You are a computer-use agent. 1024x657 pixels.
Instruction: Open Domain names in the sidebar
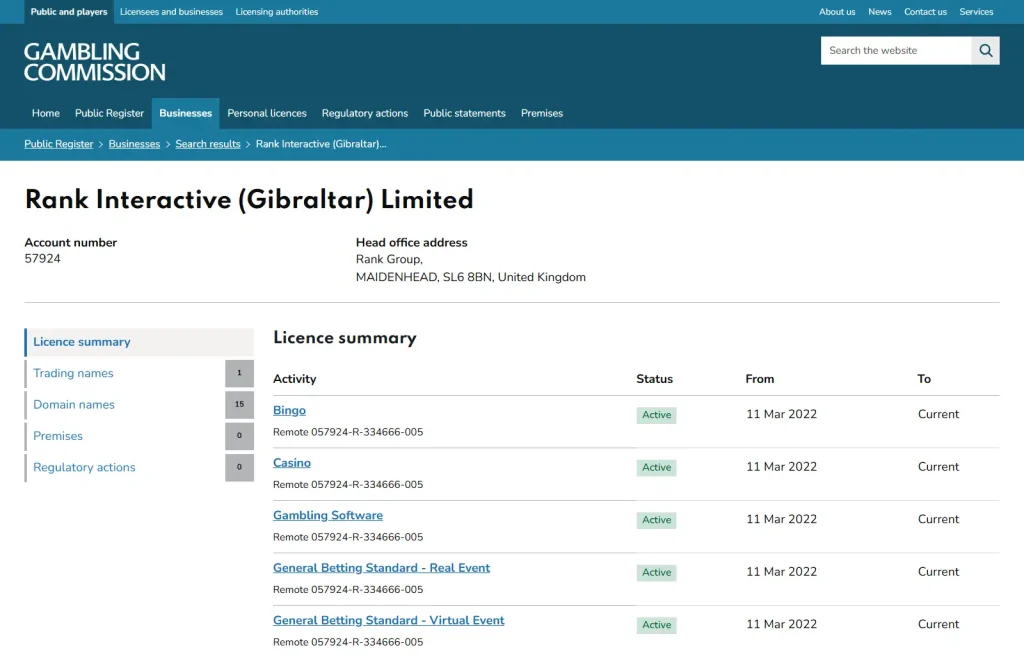point(74,404)
